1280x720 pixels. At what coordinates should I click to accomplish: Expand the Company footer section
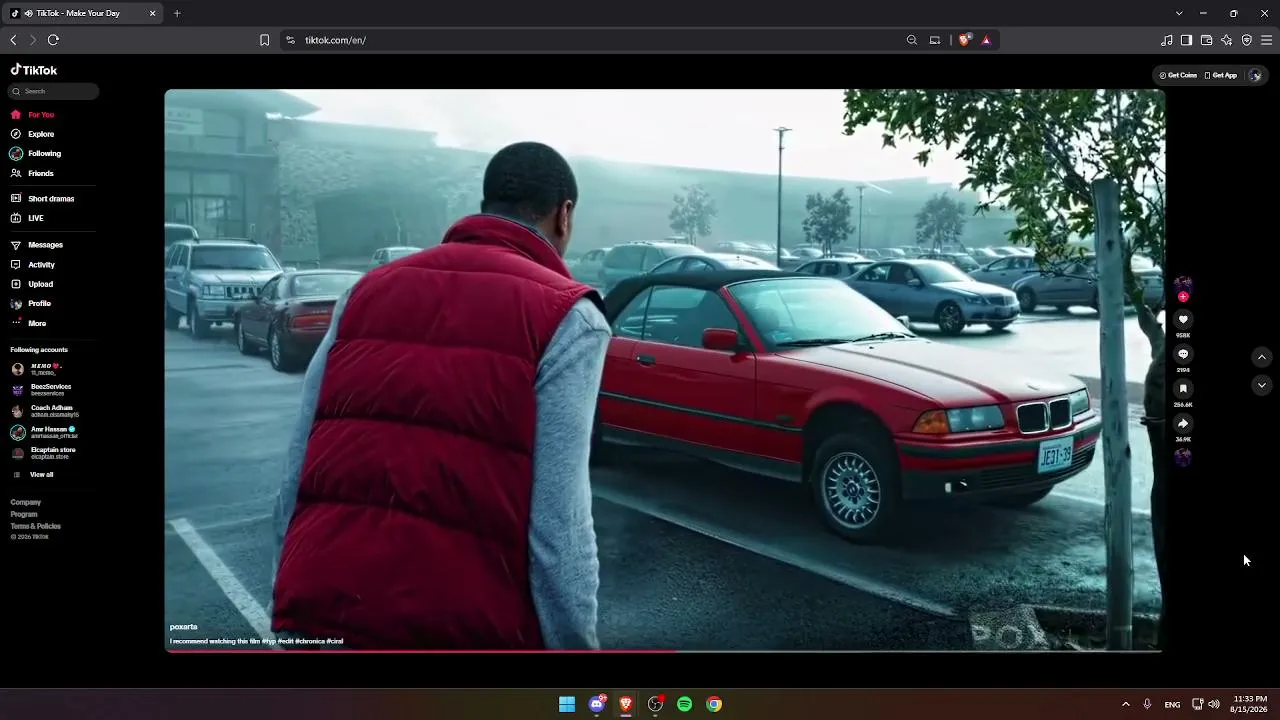point(26,502)
